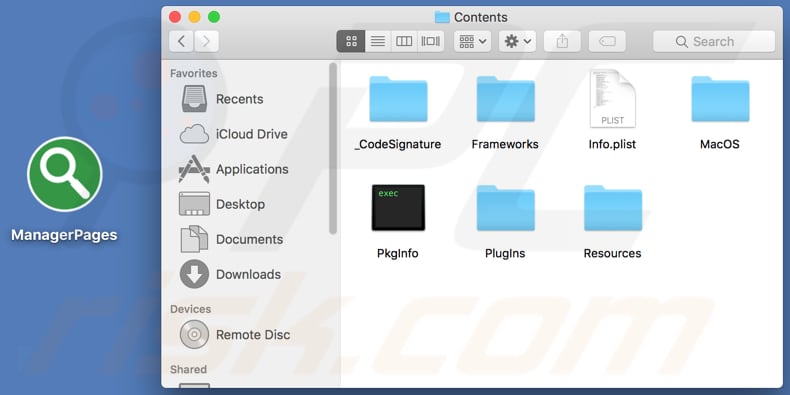Click the "Resources" file name label
Screen dimensions: 790x395
(613, 253)
